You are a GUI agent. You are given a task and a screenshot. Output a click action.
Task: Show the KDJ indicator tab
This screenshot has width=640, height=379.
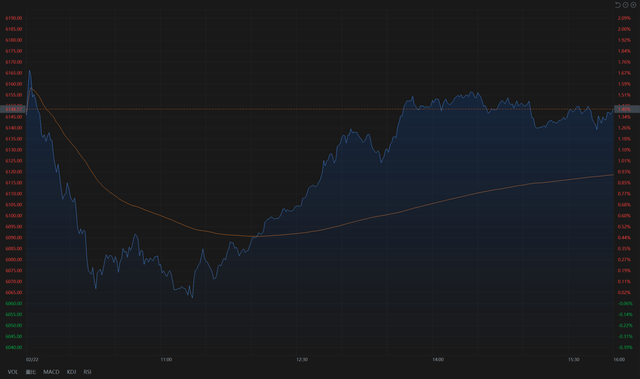click(x=71, y=372)
